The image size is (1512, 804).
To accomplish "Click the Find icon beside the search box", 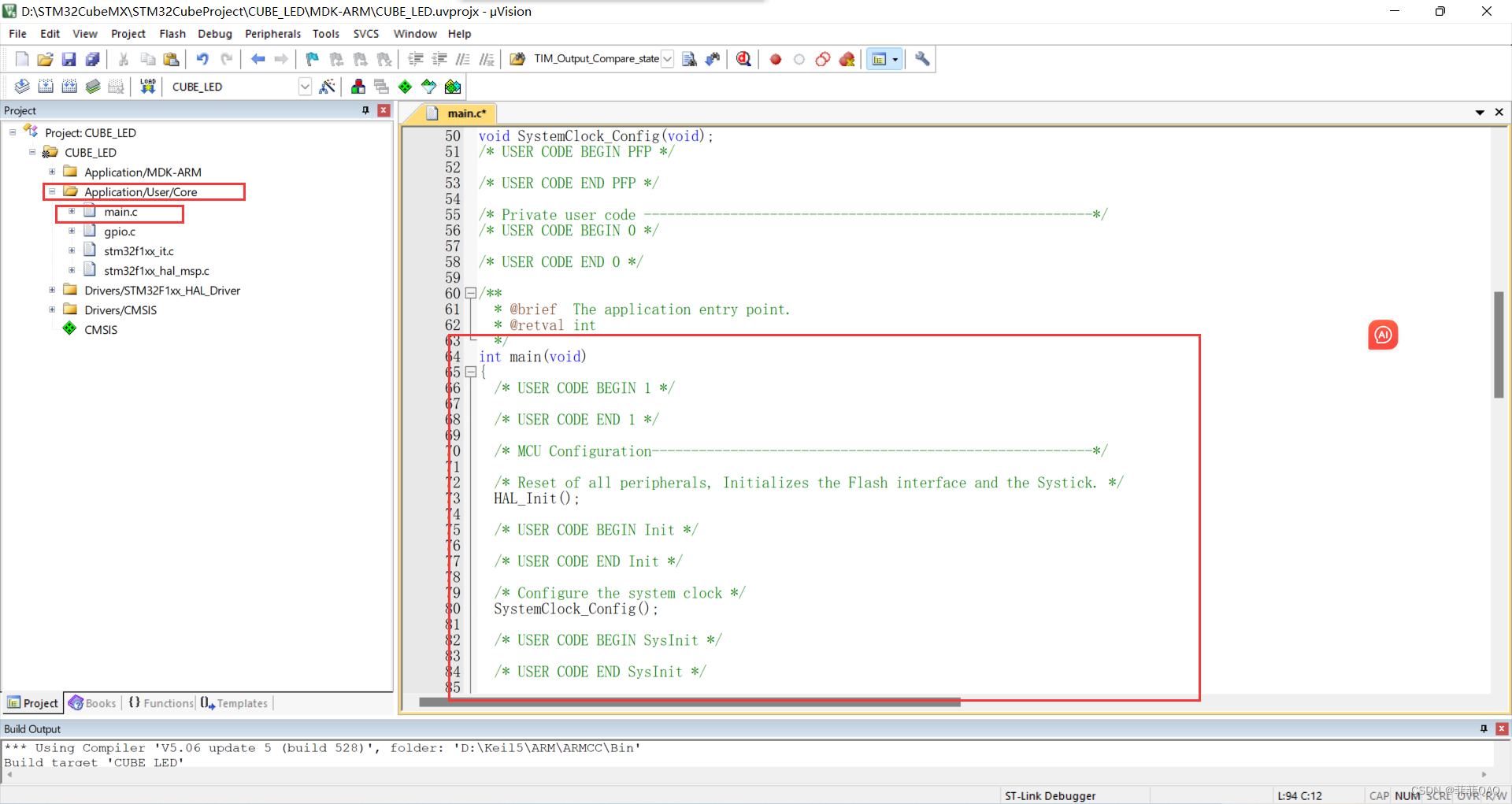I will [x=689, y=59].
